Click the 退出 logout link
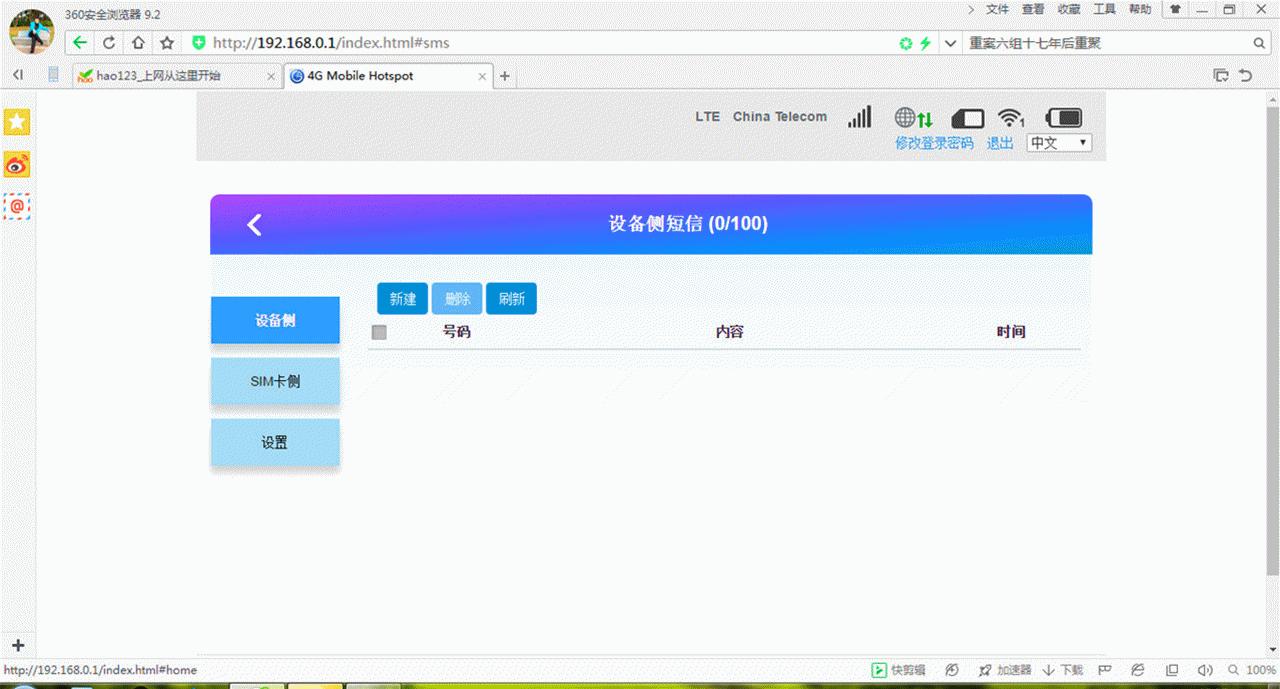The width and height of the screenshot is (1280, 689). point(999,143)
